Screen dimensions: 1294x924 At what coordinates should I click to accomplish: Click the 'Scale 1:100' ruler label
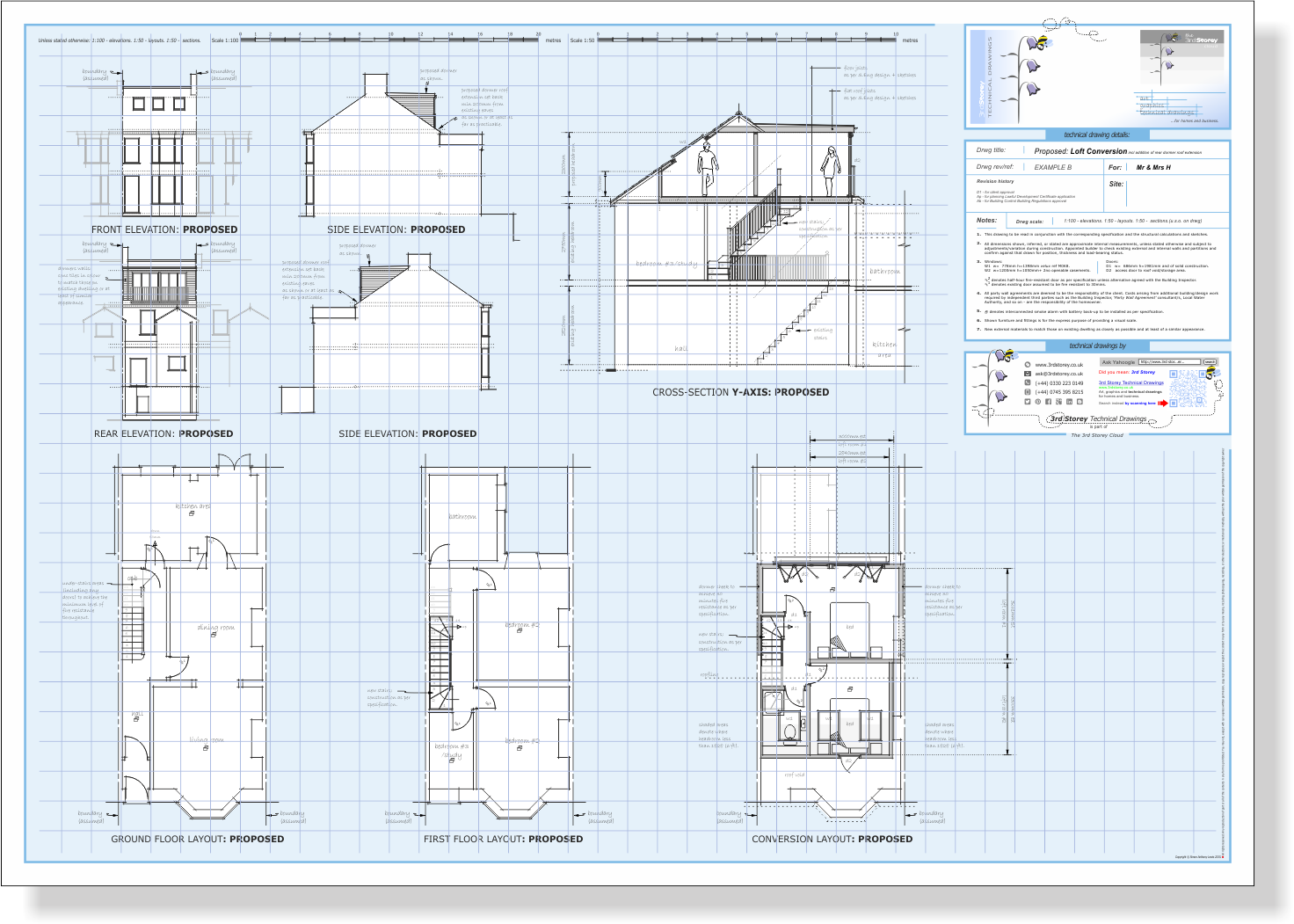click(x=225, y=40)
